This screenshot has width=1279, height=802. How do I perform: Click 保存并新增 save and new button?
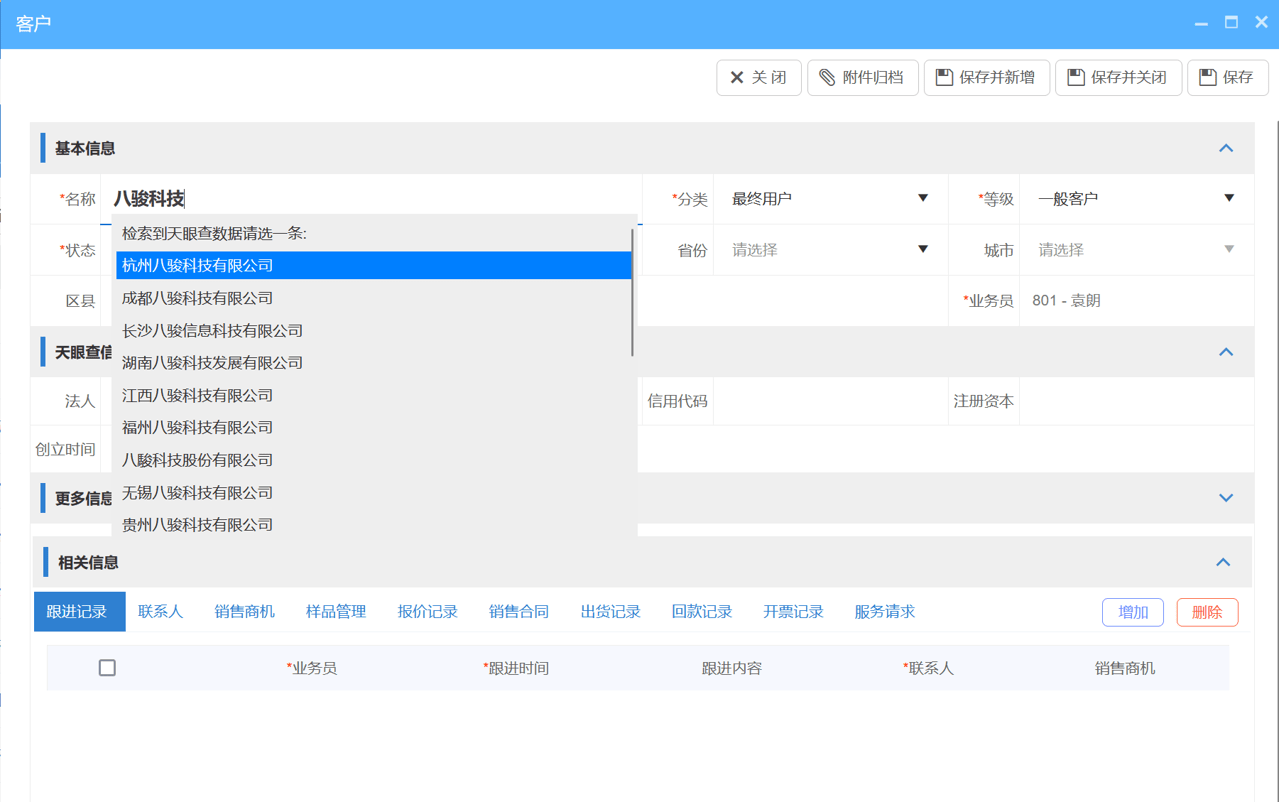pos(986,78)
